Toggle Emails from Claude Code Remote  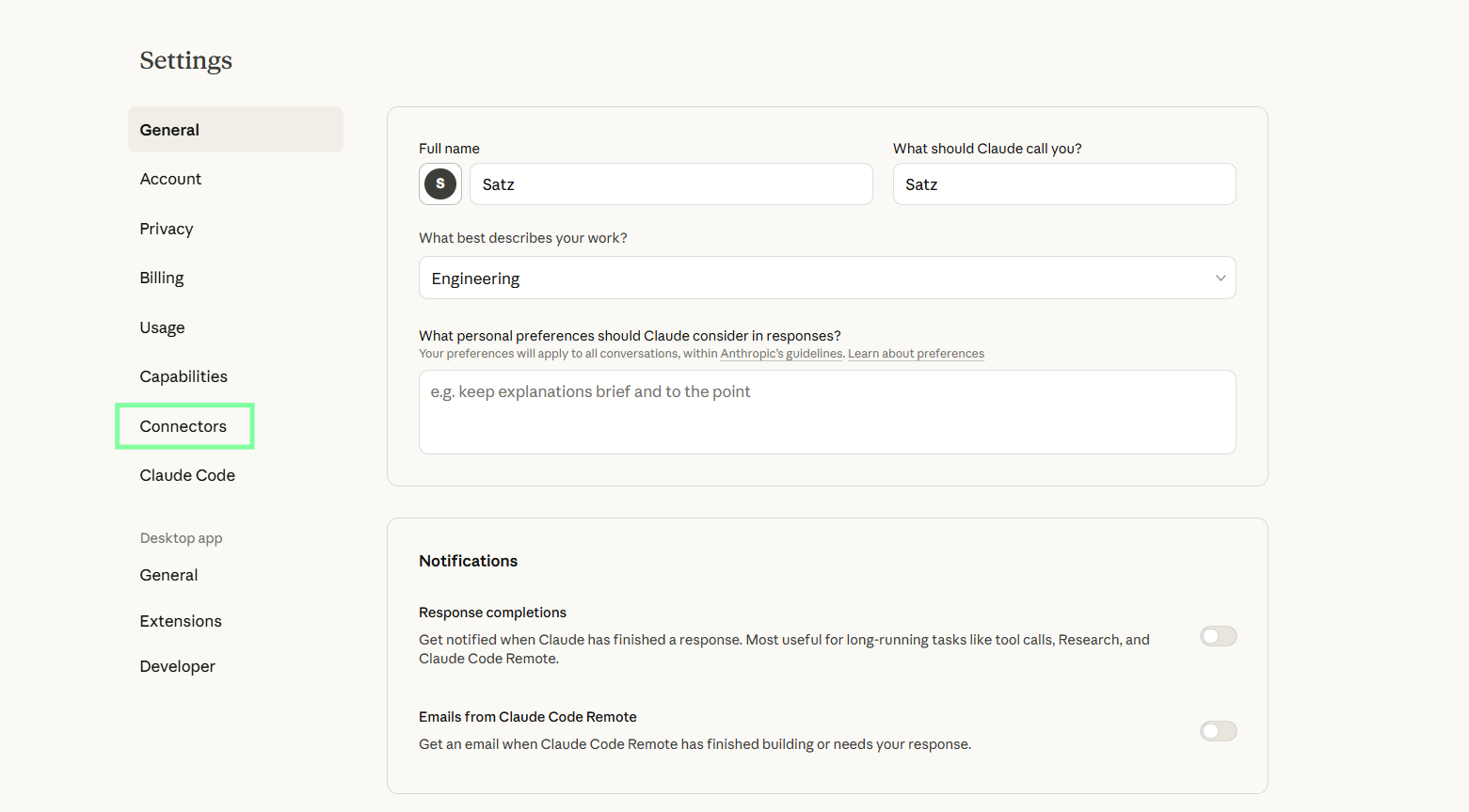[1218, 731]
